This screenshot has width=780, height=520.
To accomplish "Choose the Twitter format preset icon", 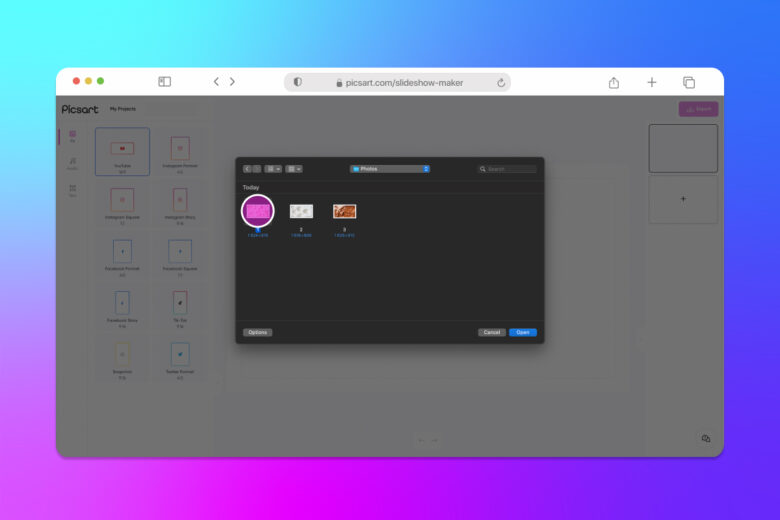I will pos(180,354).
